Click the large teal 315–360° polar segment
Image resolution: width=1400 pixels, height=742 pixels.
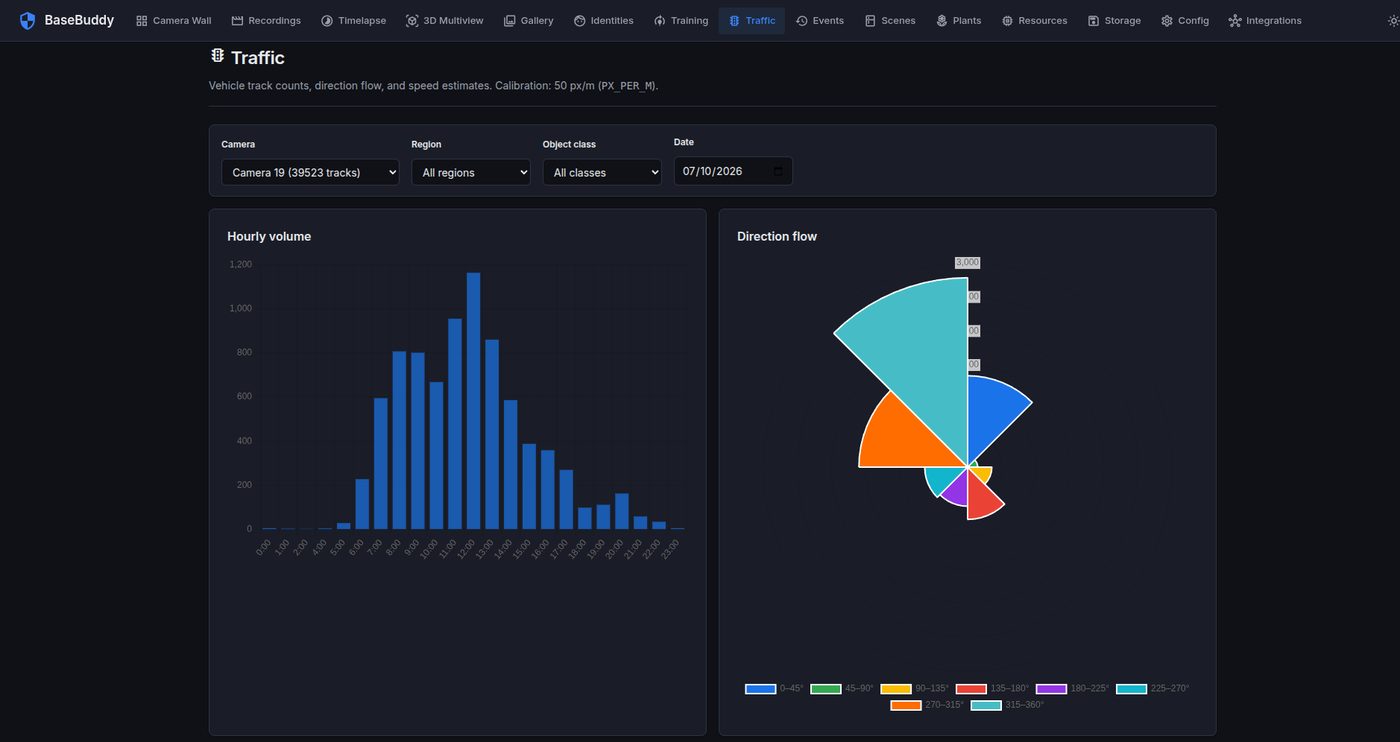(x=920, y=360)
